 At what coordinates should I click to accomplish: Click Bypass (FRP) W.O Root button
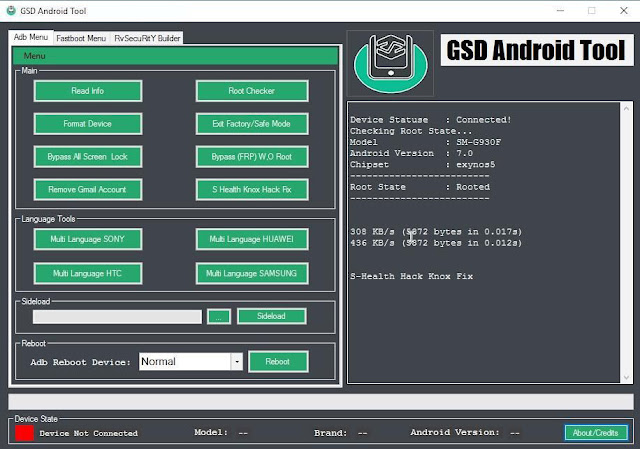252,157
